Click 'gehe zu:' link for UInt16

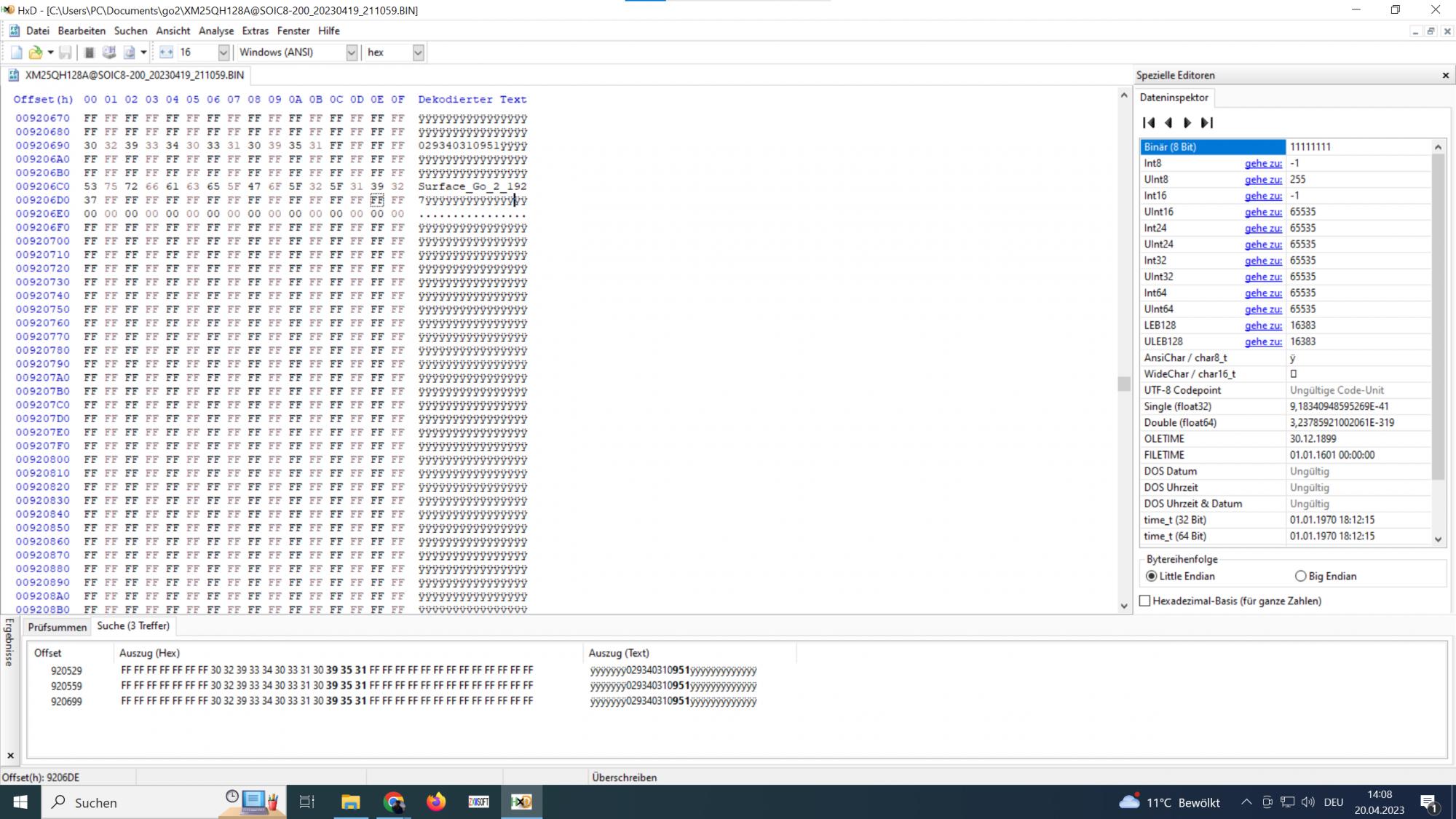1263,212
